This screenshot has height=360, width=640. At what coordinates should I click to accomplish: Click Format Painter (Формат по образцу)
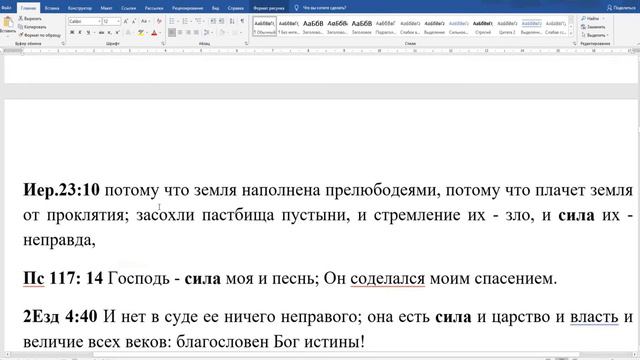coord(40,35)
